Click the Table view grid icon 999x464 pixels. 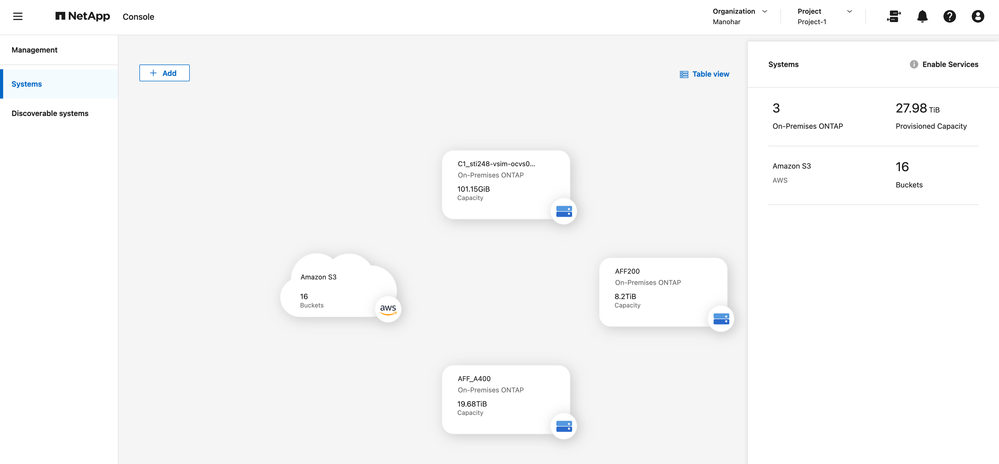click(684, 74)
